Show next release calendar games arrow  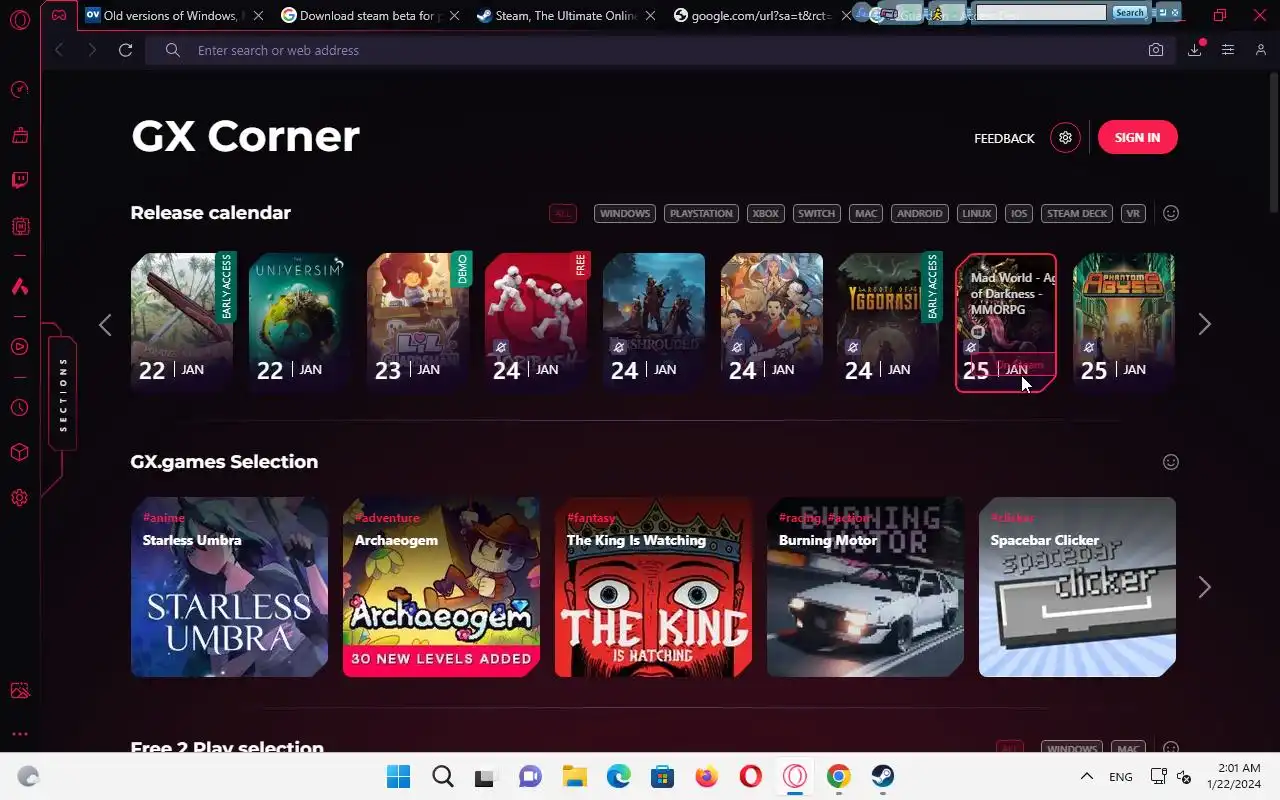[1204, 324]
